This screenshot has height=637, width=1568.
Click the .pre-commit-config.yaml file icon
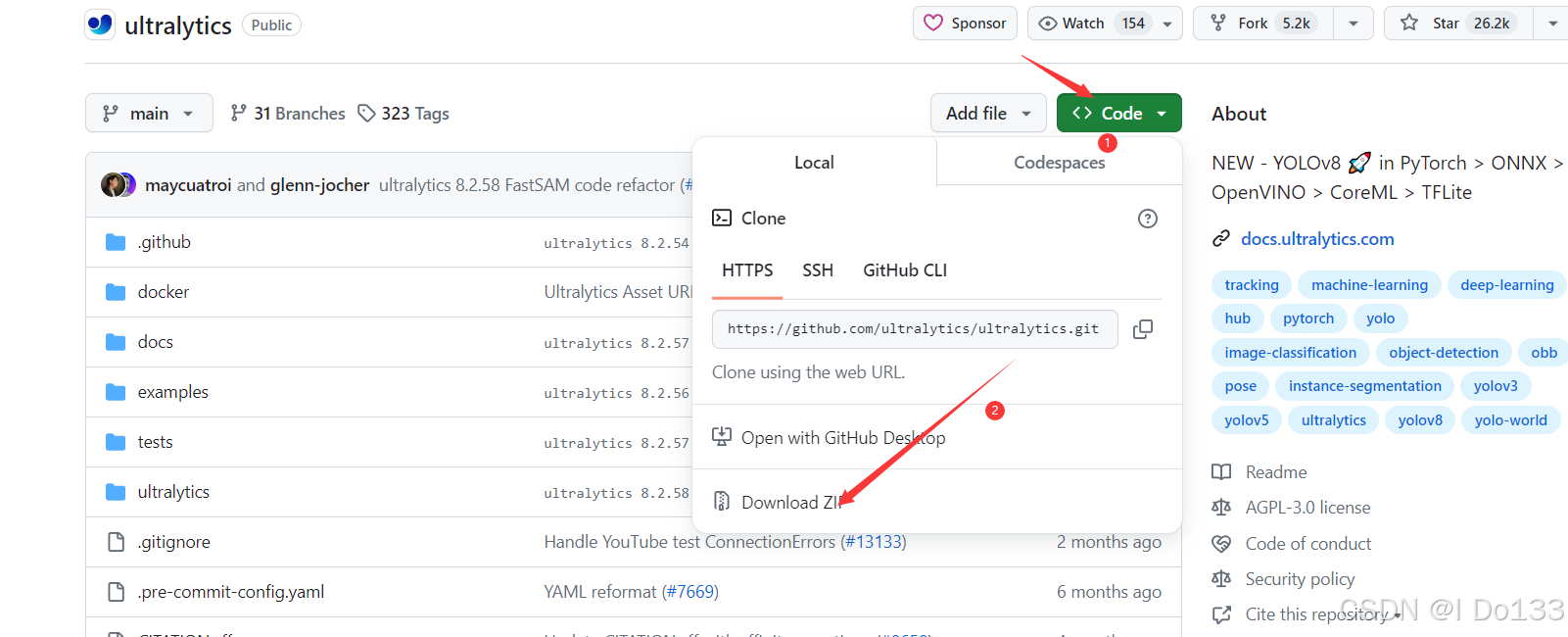tap(116, 592)
